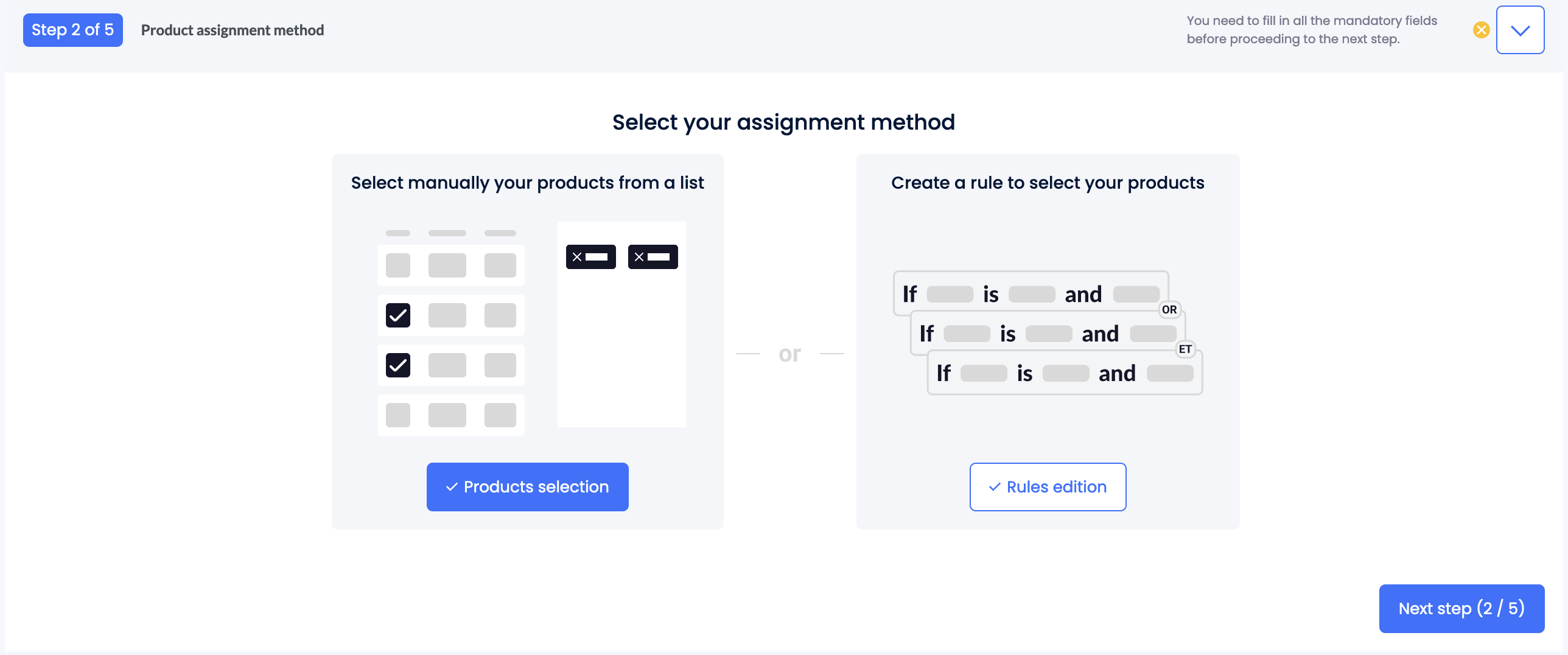This screenshot has width=1568, height=655.
Task: Click the checkmark icon in Products selection button
Action: (452, 486)
